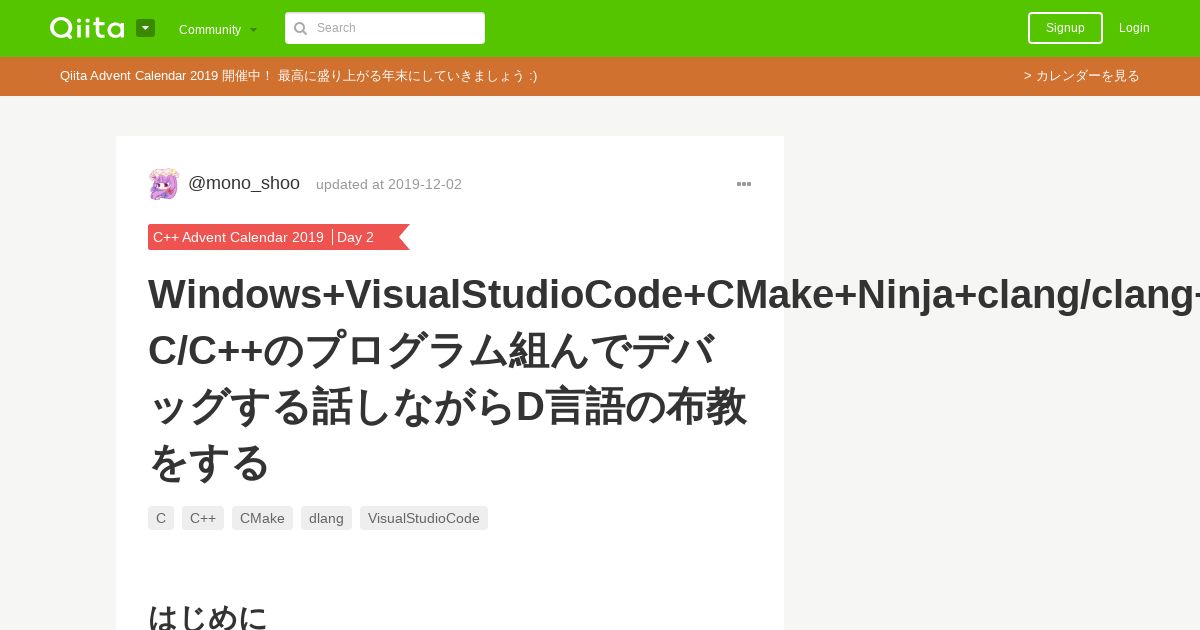
Task: Open the Login link
Action: pyautogui.click(x=1134, y=28)
